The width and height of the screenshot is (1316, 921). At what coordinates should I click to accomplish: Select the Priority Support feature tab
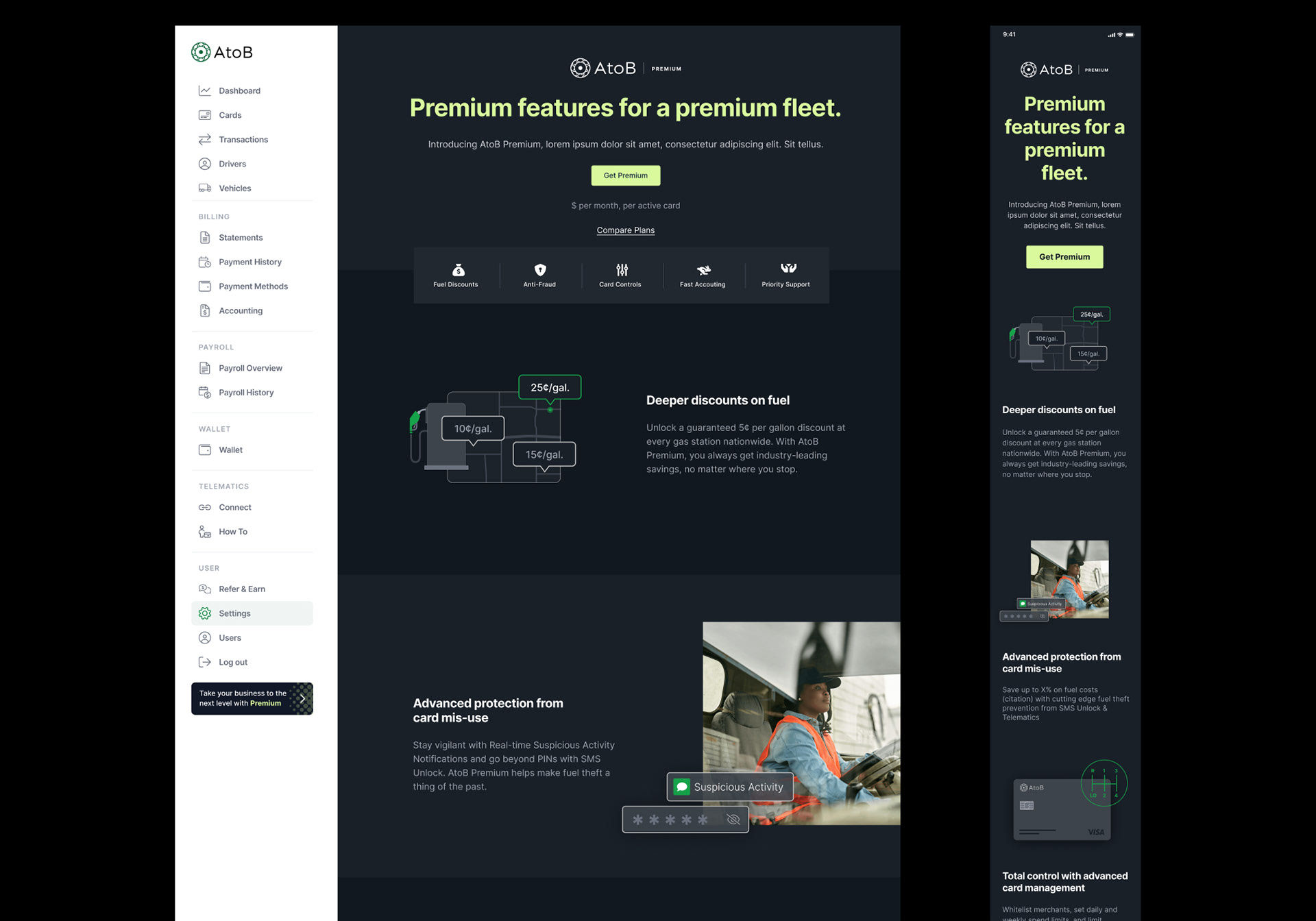point(786,275)
